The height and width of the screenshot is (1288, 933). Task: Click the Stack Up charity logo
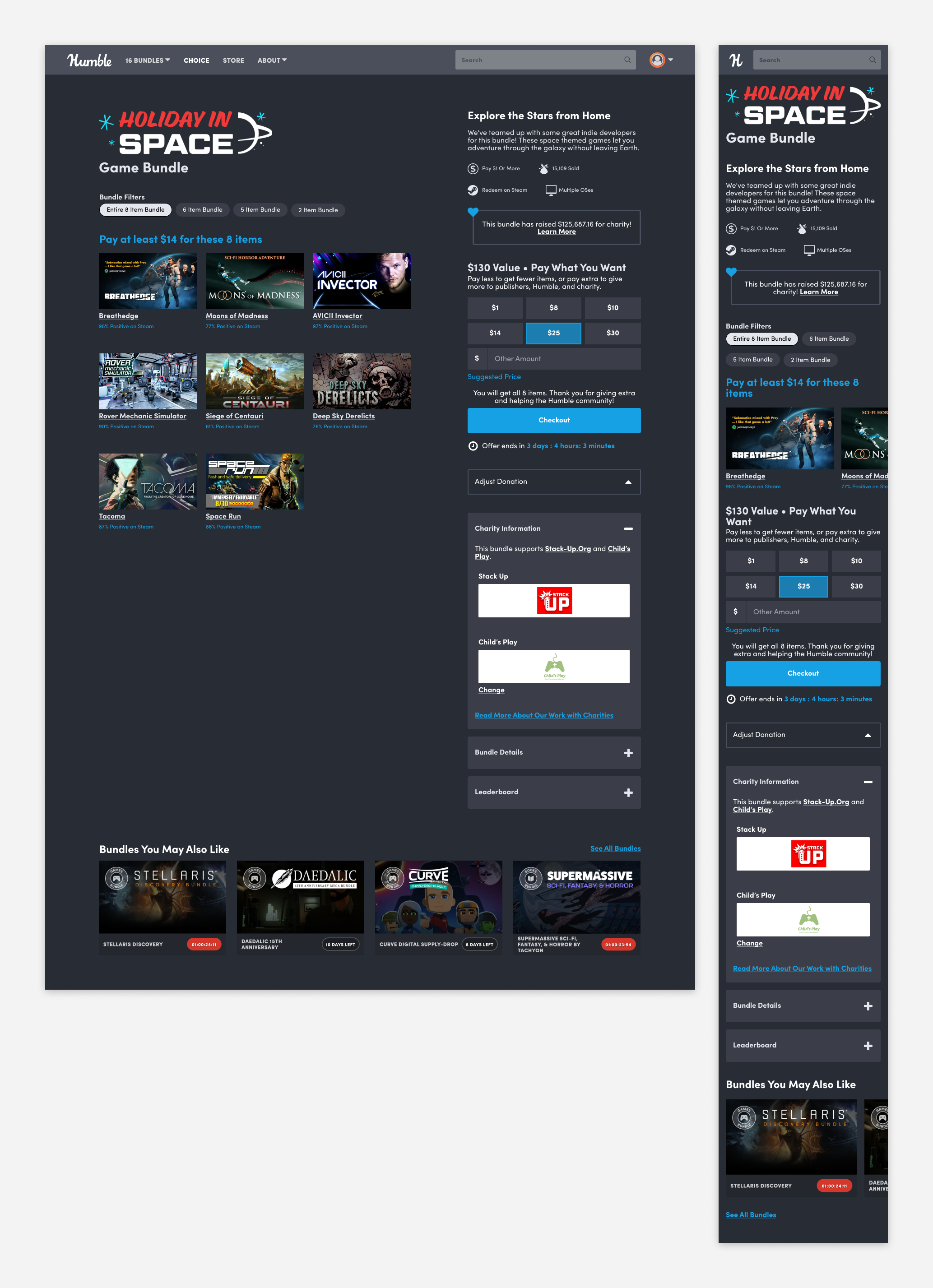coord(554,600)
